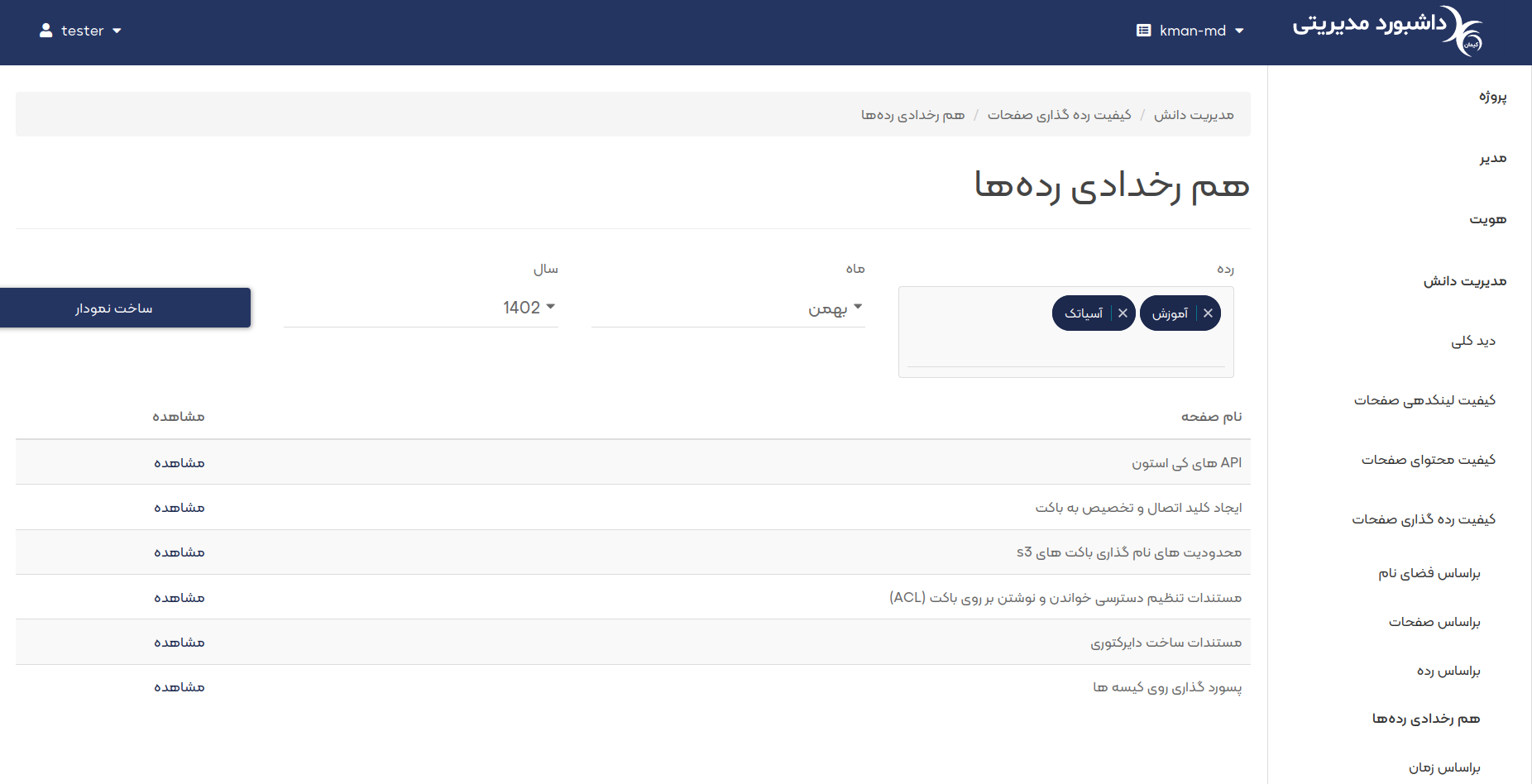Click the tester user avatar icon
This screenshot has height=784, width=1532.
pyautogui.click(x=46, y=31)
